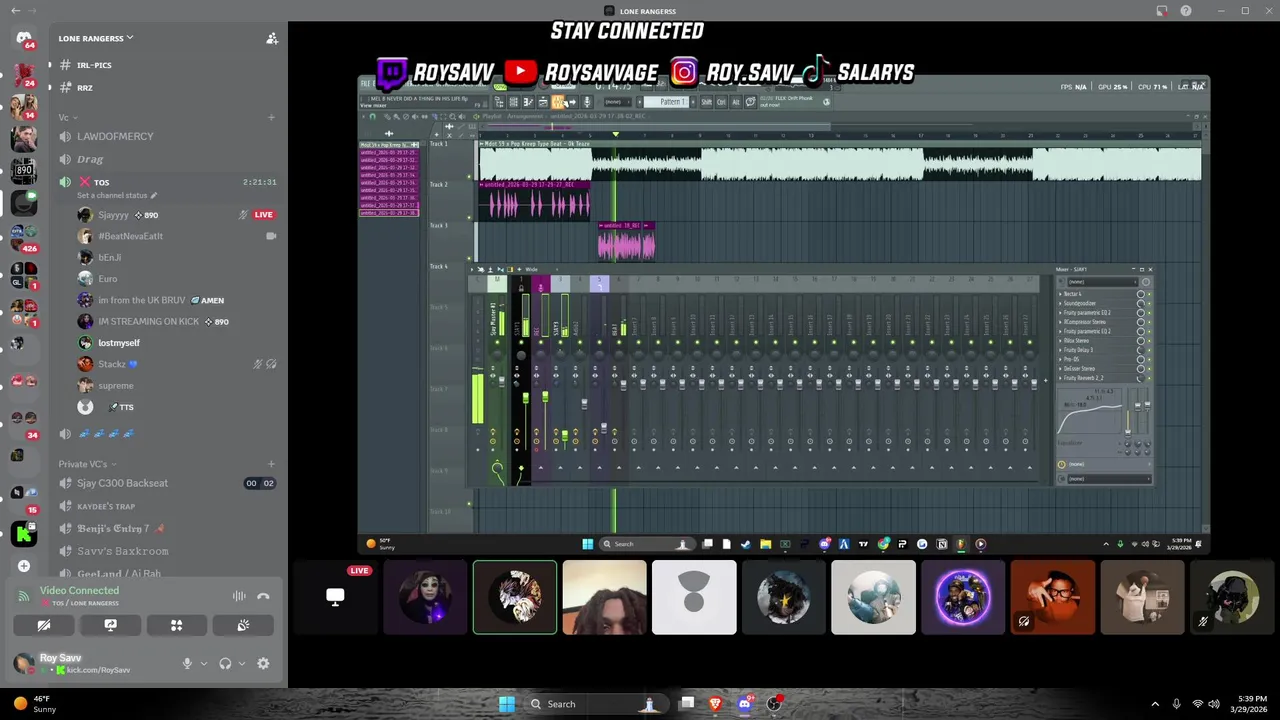This screenshot has width=1280, height=720.
Task: Open the activities launcher icon
Action: click(176, 625)
